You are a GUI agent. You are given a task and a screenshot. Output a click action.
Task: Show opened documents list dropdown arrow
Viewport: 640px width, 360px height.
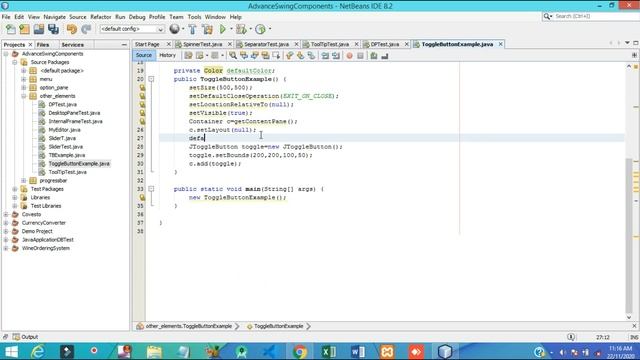pos(627,43)
